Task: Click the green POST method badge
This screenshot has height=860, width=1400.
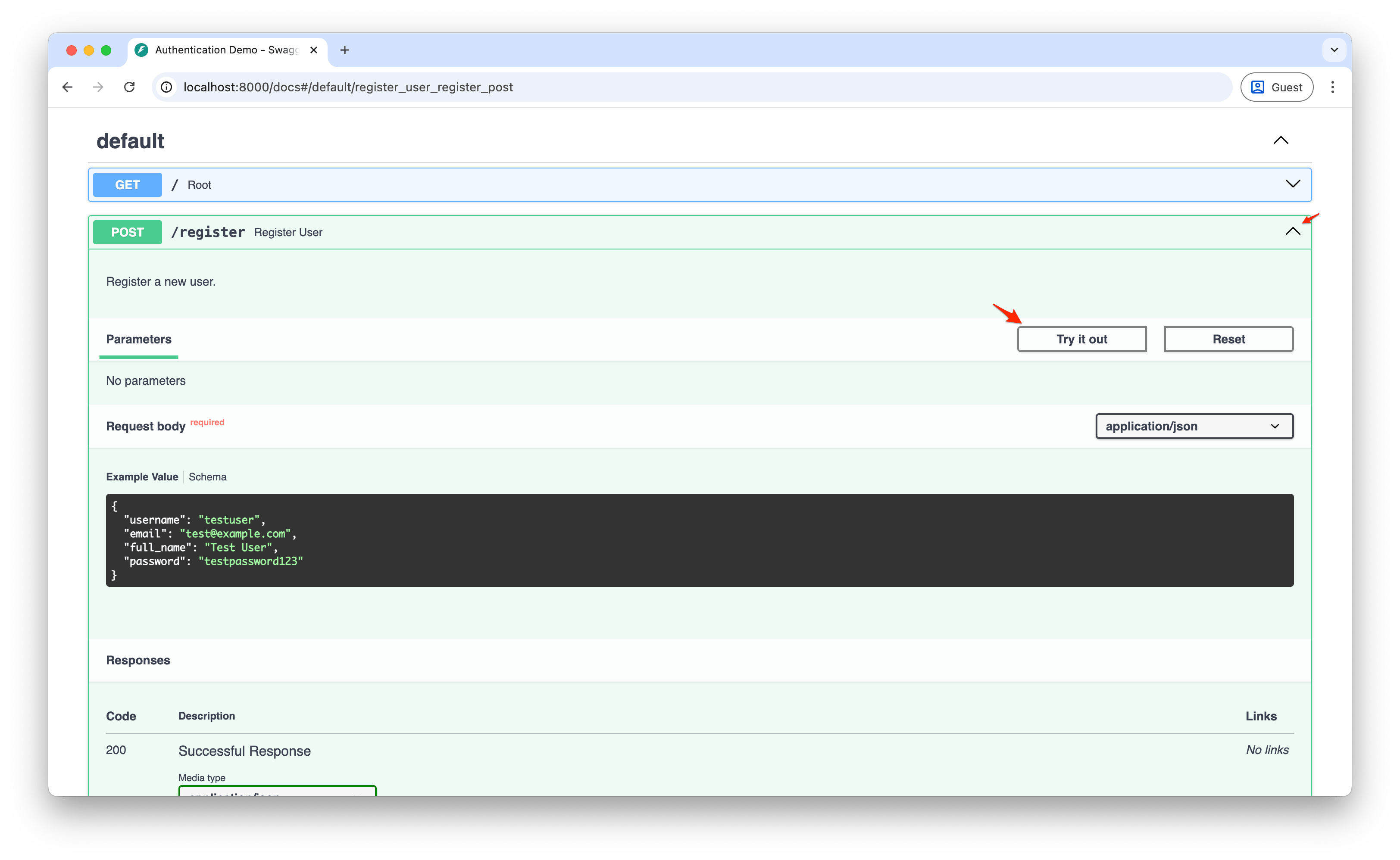Action: (128, 232)
